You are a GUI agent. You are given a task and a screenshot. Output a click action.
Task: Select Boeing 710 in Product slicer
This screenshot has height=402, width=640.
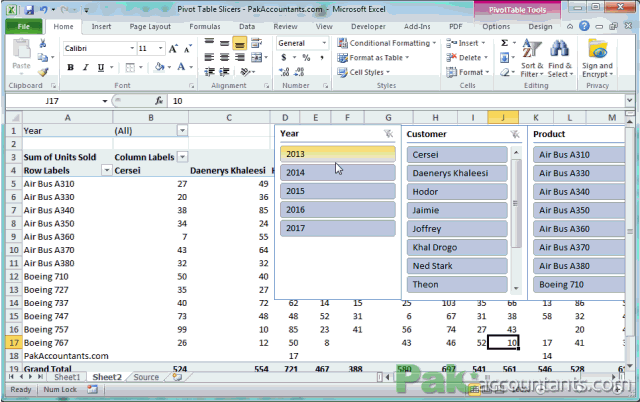pyautogui.click(x=579, y=284)
